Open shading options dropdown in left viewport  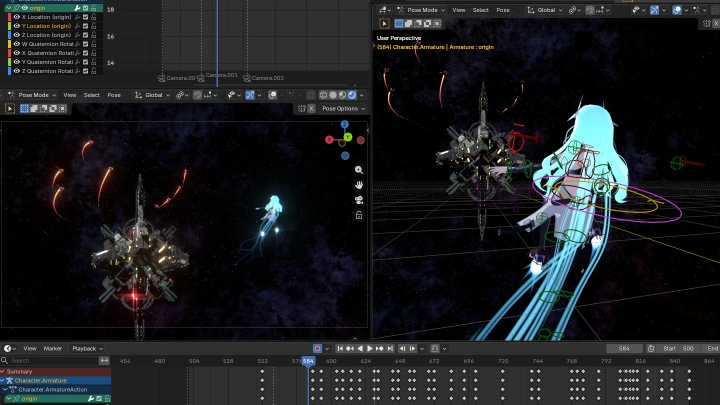(362, 95)
